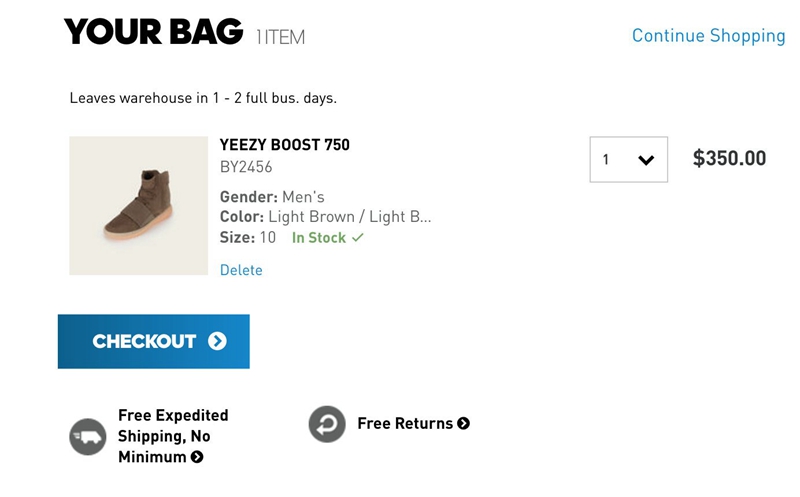The image size is (800, 497).
Task: Click the circular returns arrow icon
Action: coord(327,424)
